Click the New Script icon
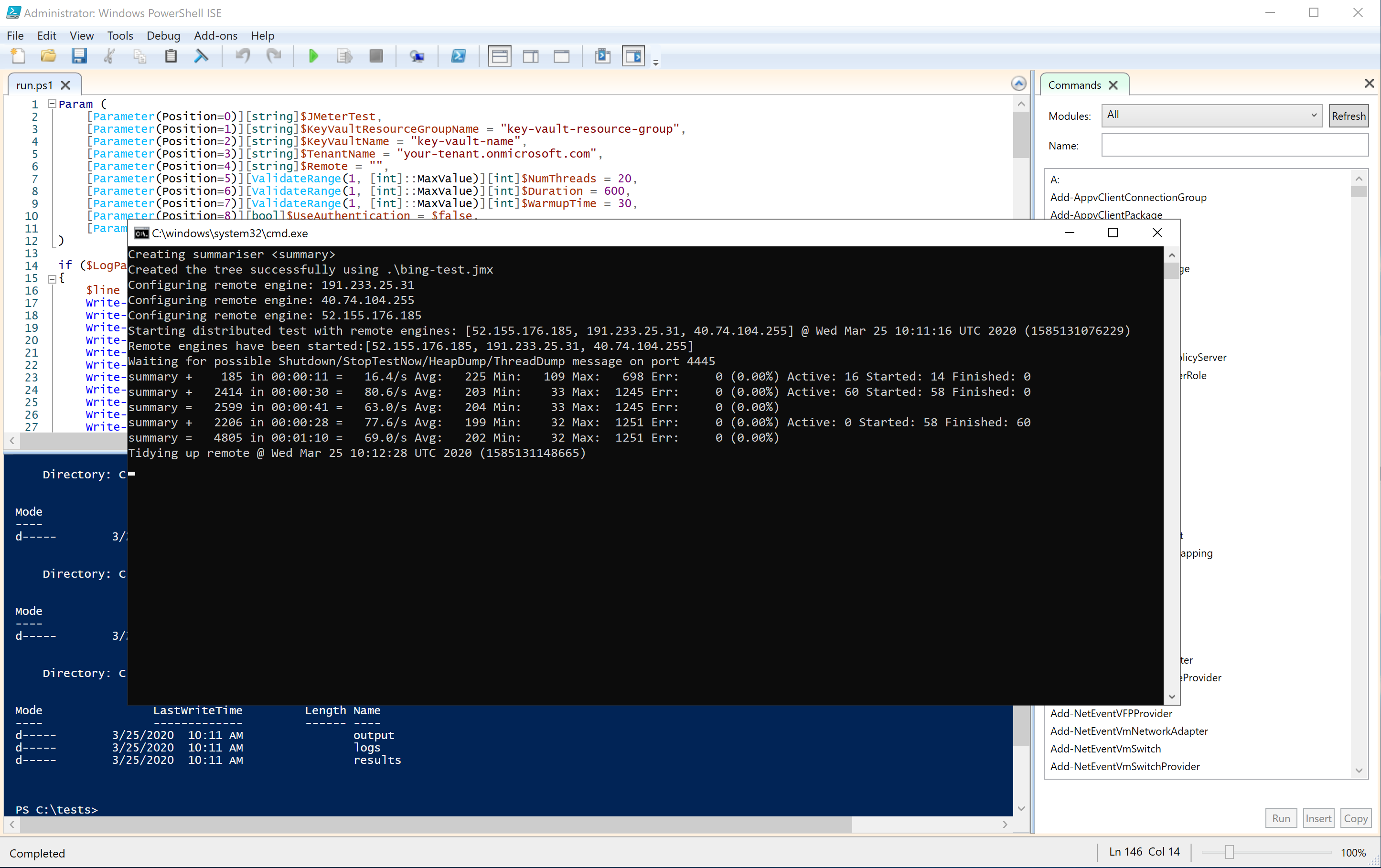 (18, 56)
